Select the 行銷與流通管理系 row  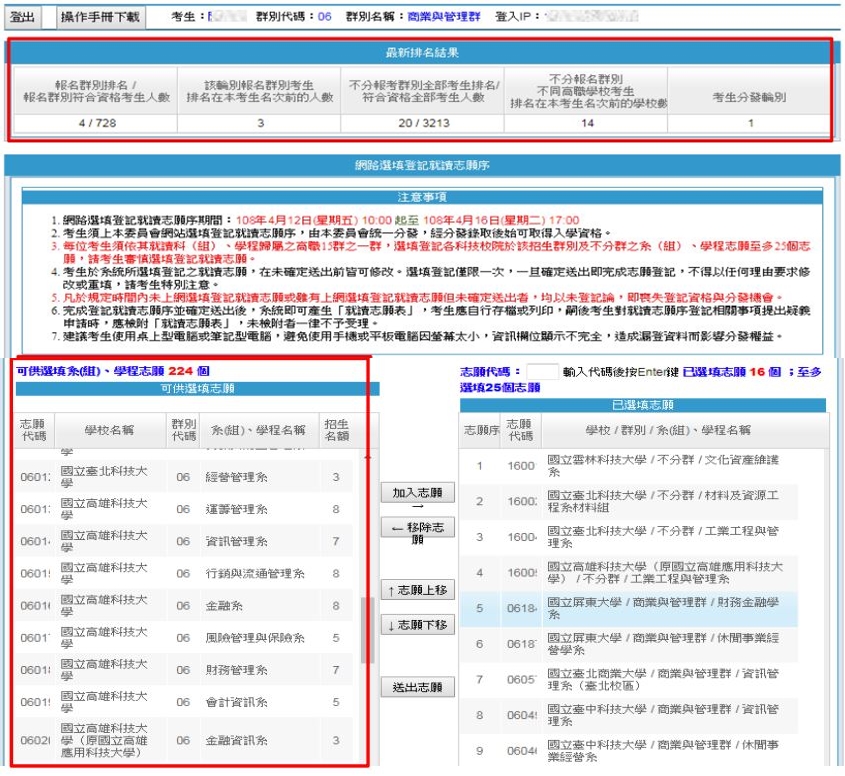[185, 573]
